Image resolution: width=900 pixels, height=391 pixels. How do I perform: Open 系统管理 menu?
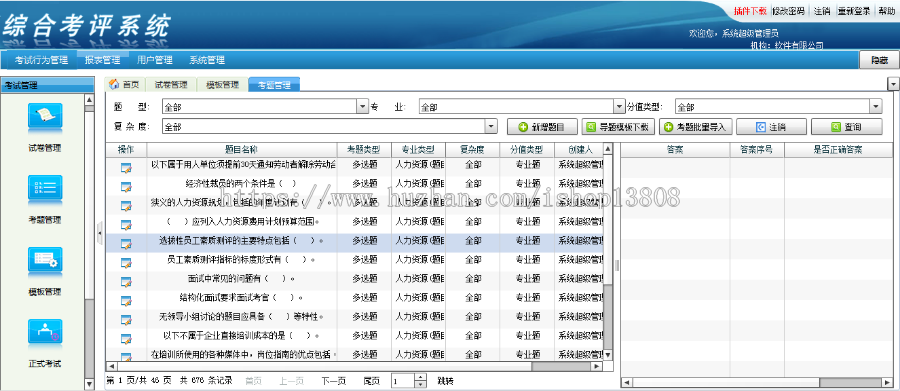click(x=207, y=60)
